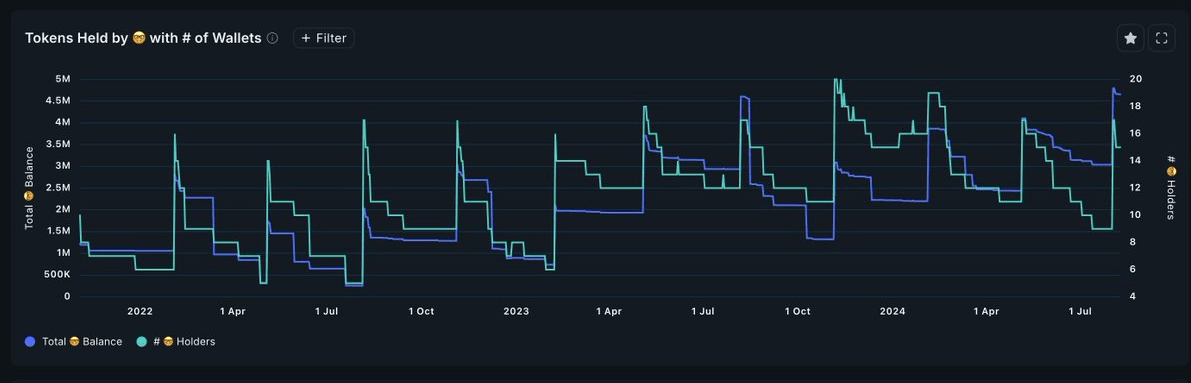The height and width of the screenshot is (383, 1191).
Task: Click the 2023 x-axis label
Action: coord(516,311)
